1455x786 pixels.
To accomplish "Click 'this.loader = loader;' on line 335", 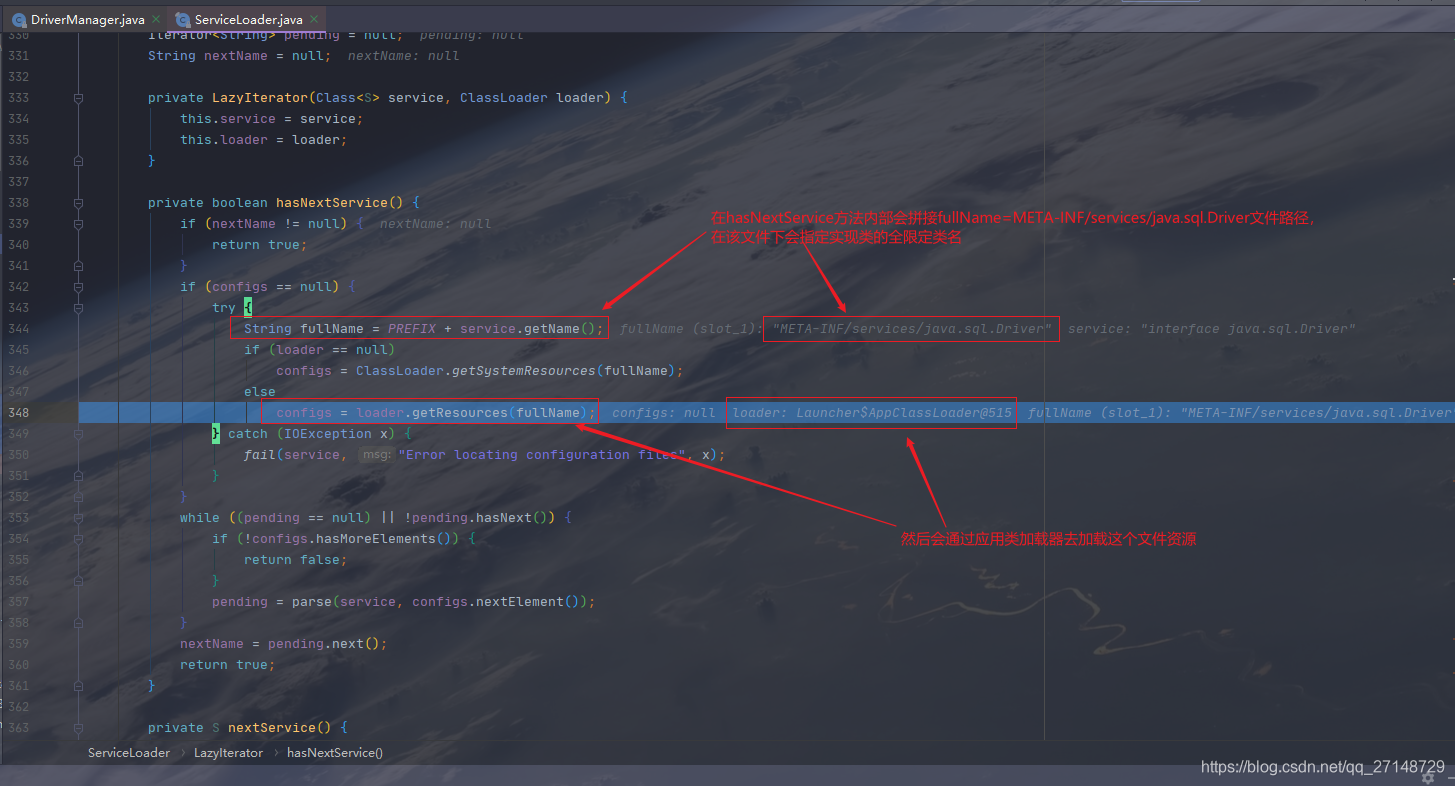I will (263, 140).
